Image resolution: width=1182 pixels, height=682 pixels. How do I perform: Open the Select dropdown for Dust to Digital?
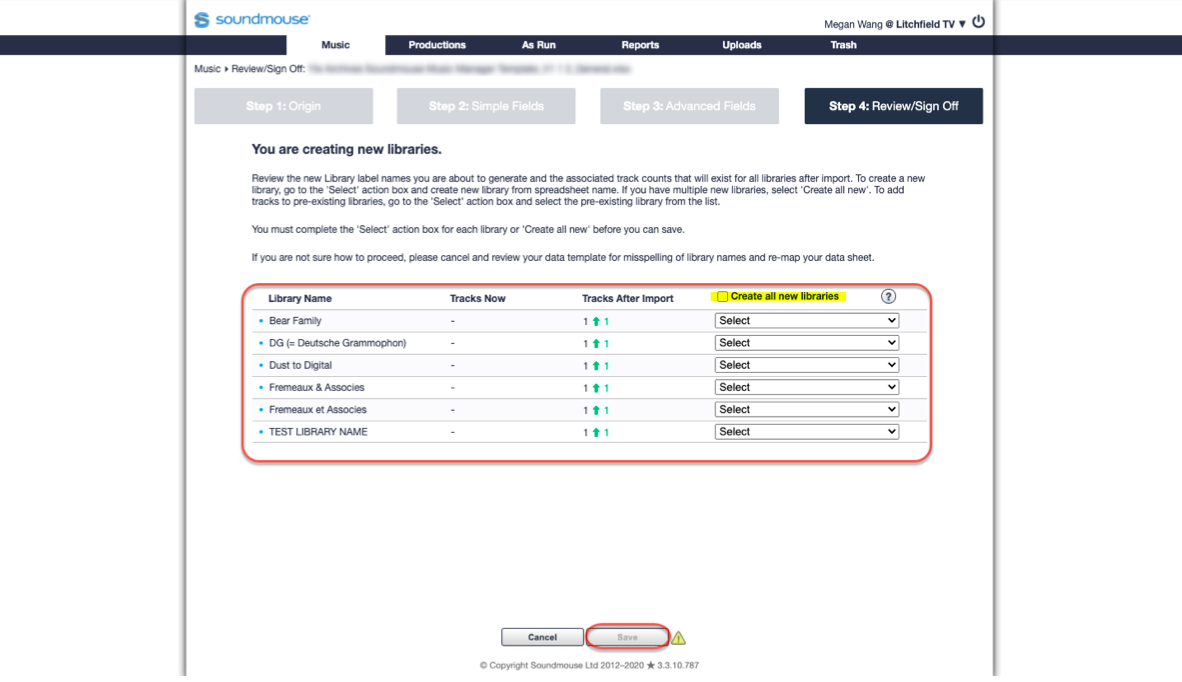pos(807,365)
